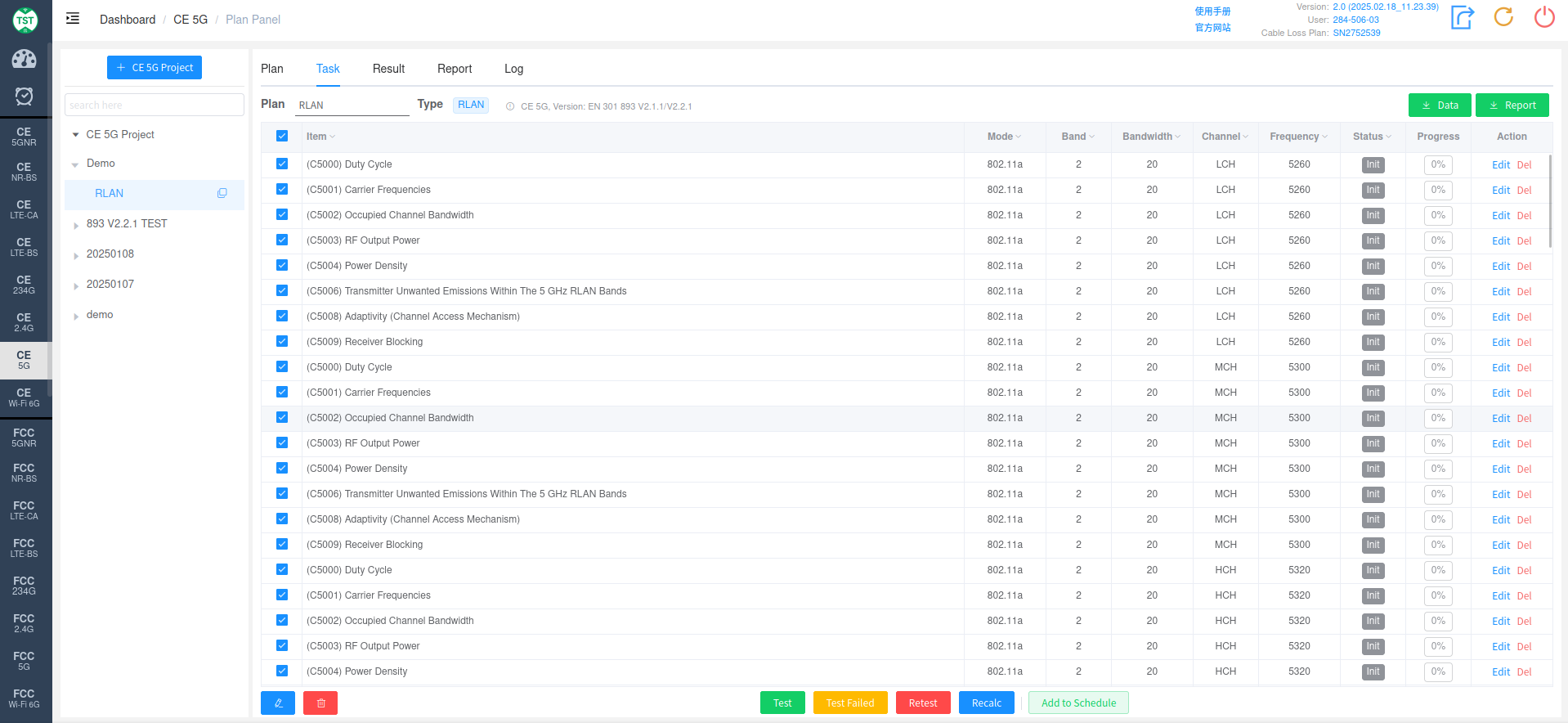This screenshot has width=1568, height=723.
Task: Open FCC LTE-CA module in sidebar
Action: tap(25, 510)
